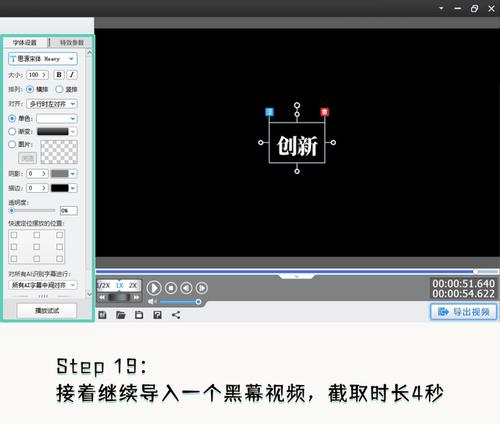Screen dimensions: 500x424
Task: Click the share icon in bottom toolbar
Action: point(176,315)
